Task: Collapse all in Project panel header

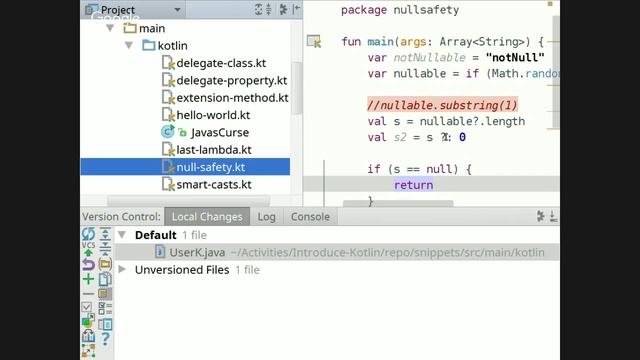Action: pyautogui.click(x=269, y=9)
